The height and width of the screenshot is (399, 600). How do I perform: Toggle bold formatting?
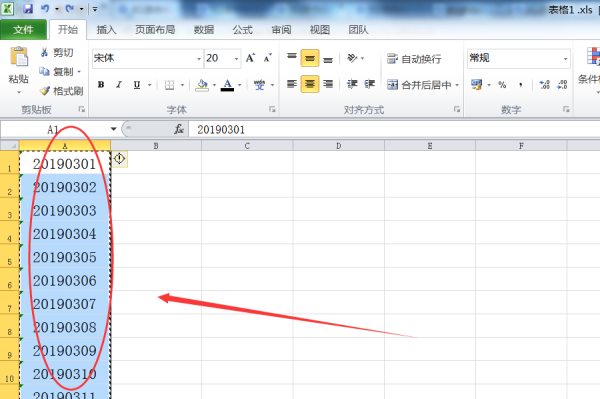point(101,85)
